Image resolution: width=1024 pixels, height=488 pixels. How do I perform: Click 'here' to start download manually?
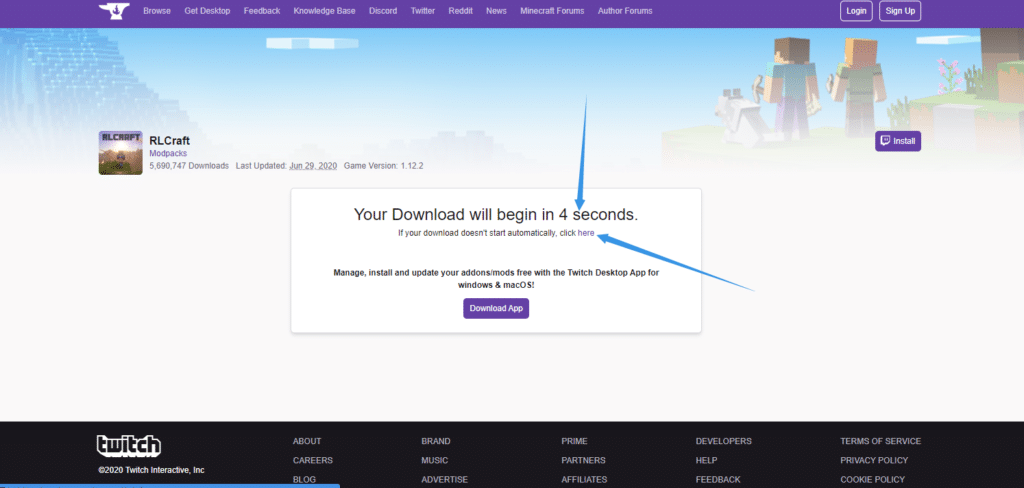click(x=586, y=233)
